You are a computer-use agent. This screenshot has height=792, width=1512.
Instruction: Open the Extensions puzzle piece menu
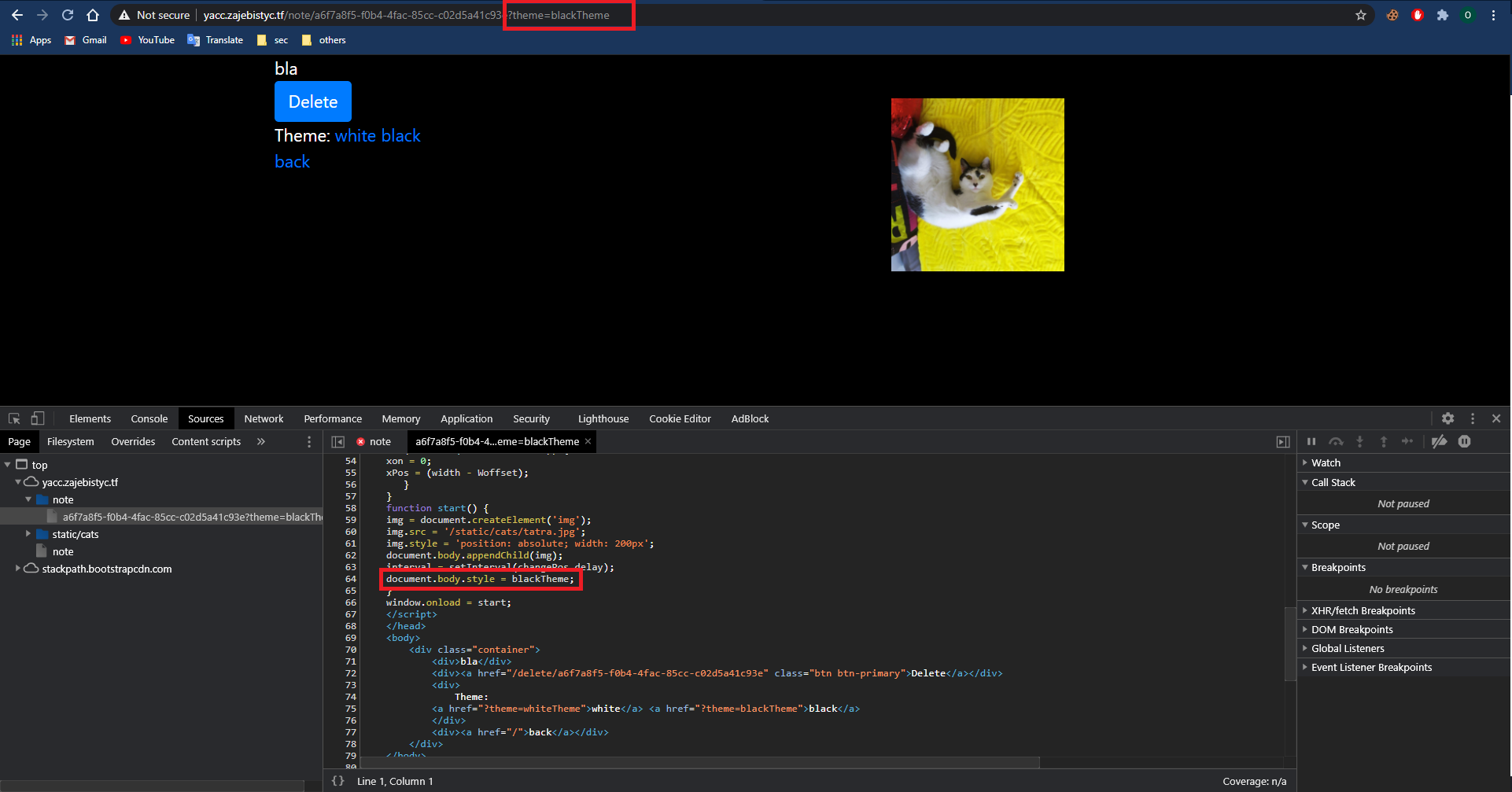(x=1443, y=15)
